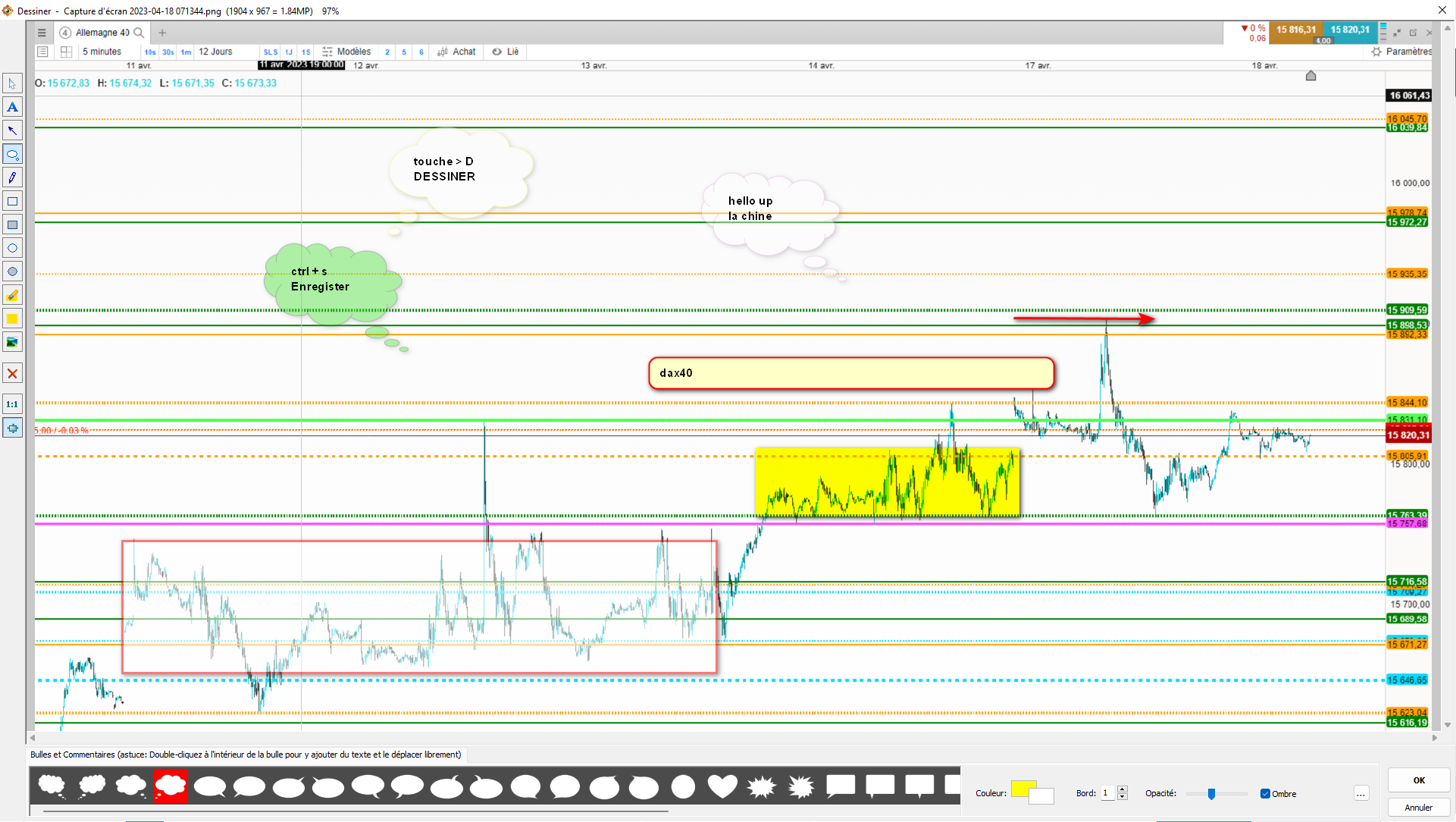Click the red X delete tool

pos(12,373)
